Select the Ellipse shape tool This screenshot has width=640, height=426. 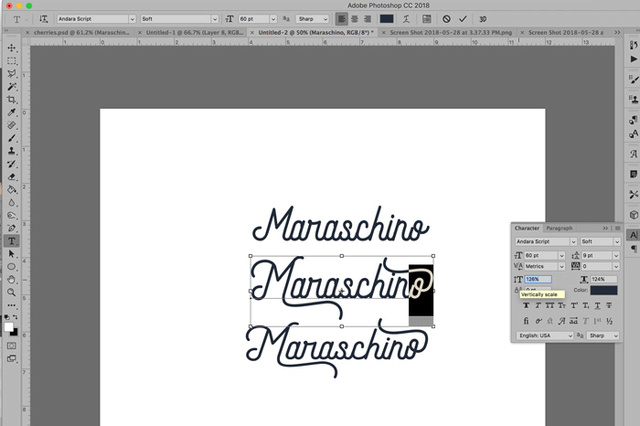click(11, 267)
